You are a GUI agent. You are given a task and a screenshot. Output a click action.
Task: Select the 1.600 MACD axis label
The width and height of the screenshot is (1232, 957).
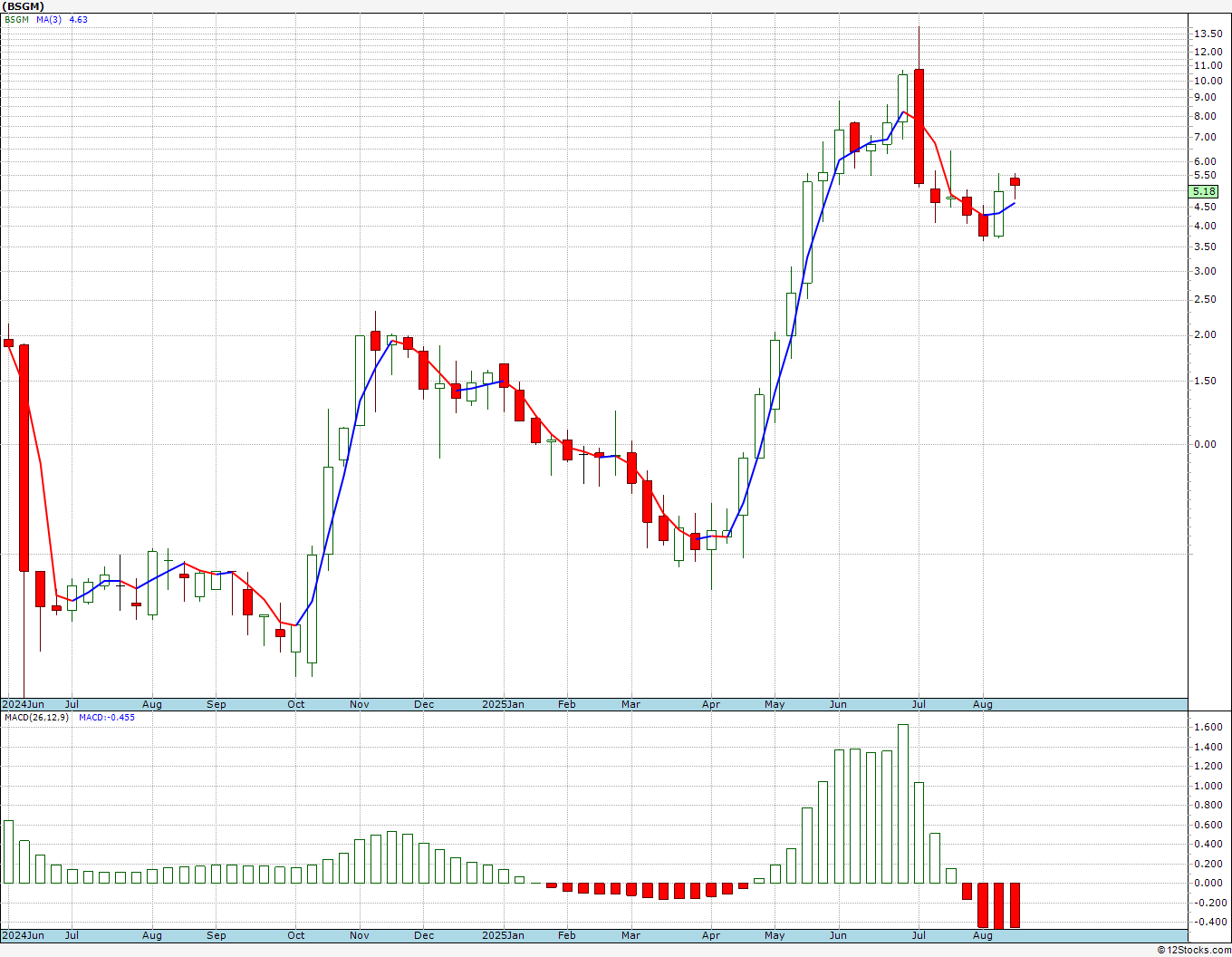tap(1208, 728)
